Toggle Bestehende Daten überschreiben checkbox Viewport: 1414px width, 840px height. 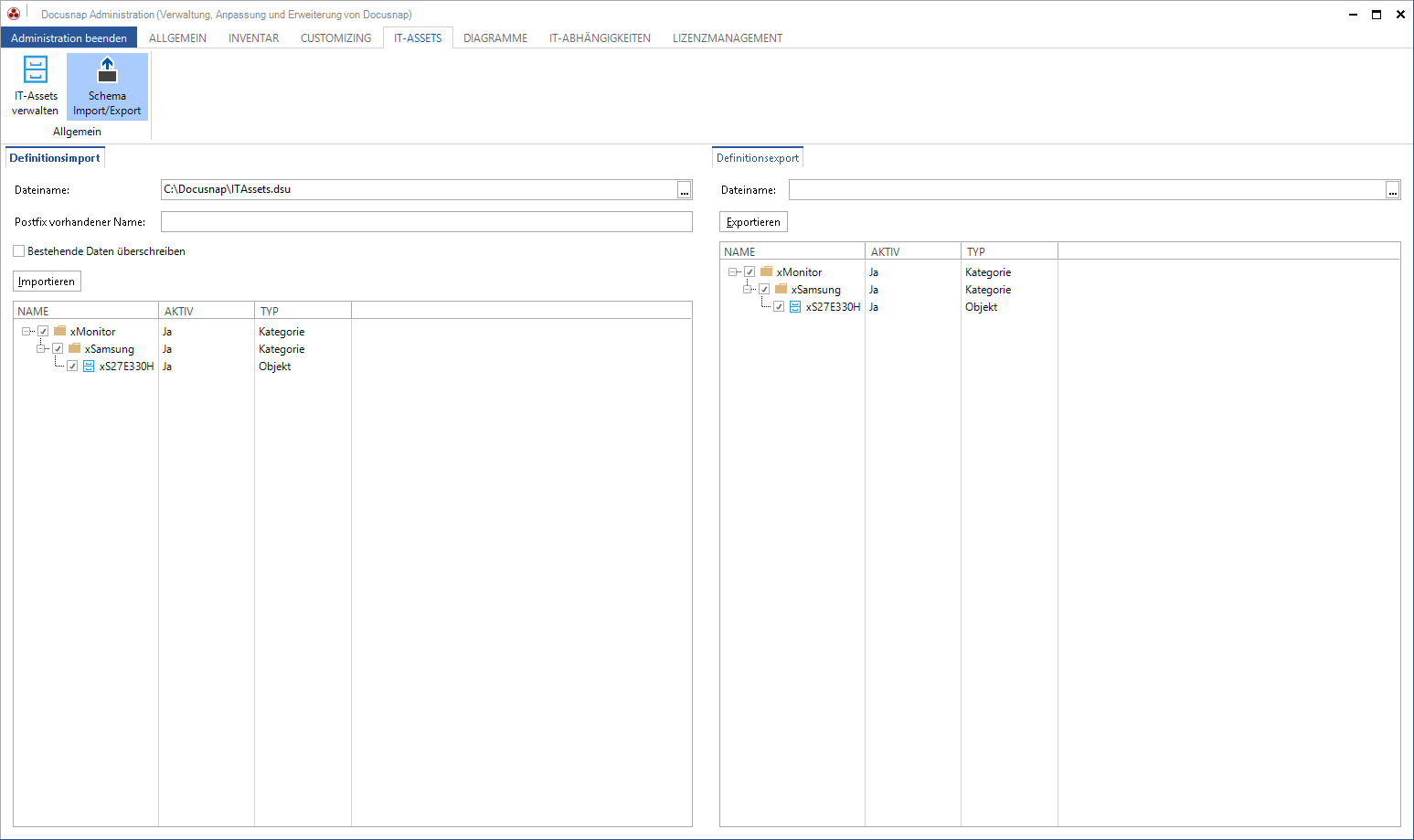click(18, 250)
